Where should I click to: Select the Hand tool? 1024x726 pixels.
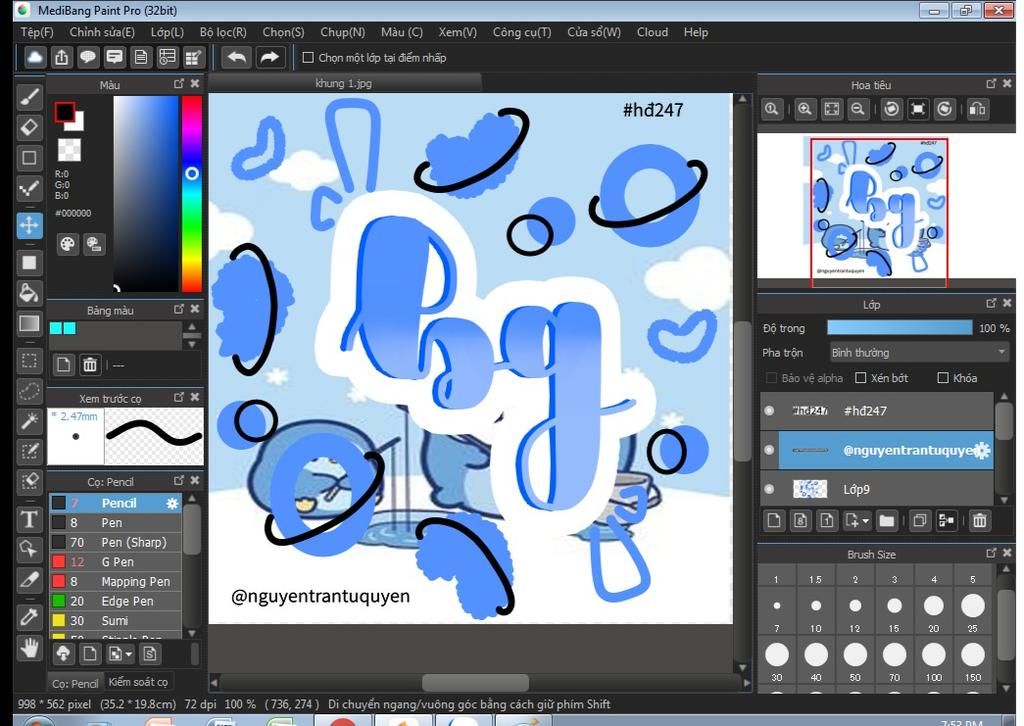tap(29, 648)
